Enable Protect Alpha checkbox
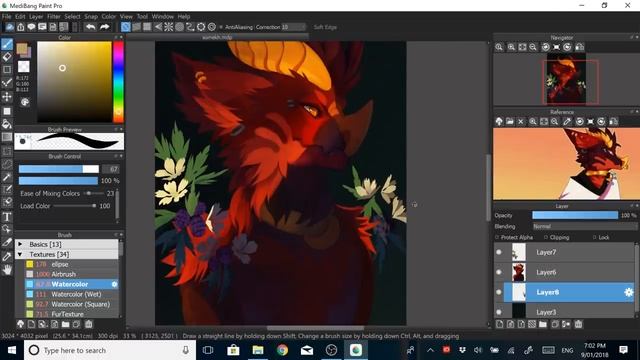640x360 pixels. click(497, 237)
